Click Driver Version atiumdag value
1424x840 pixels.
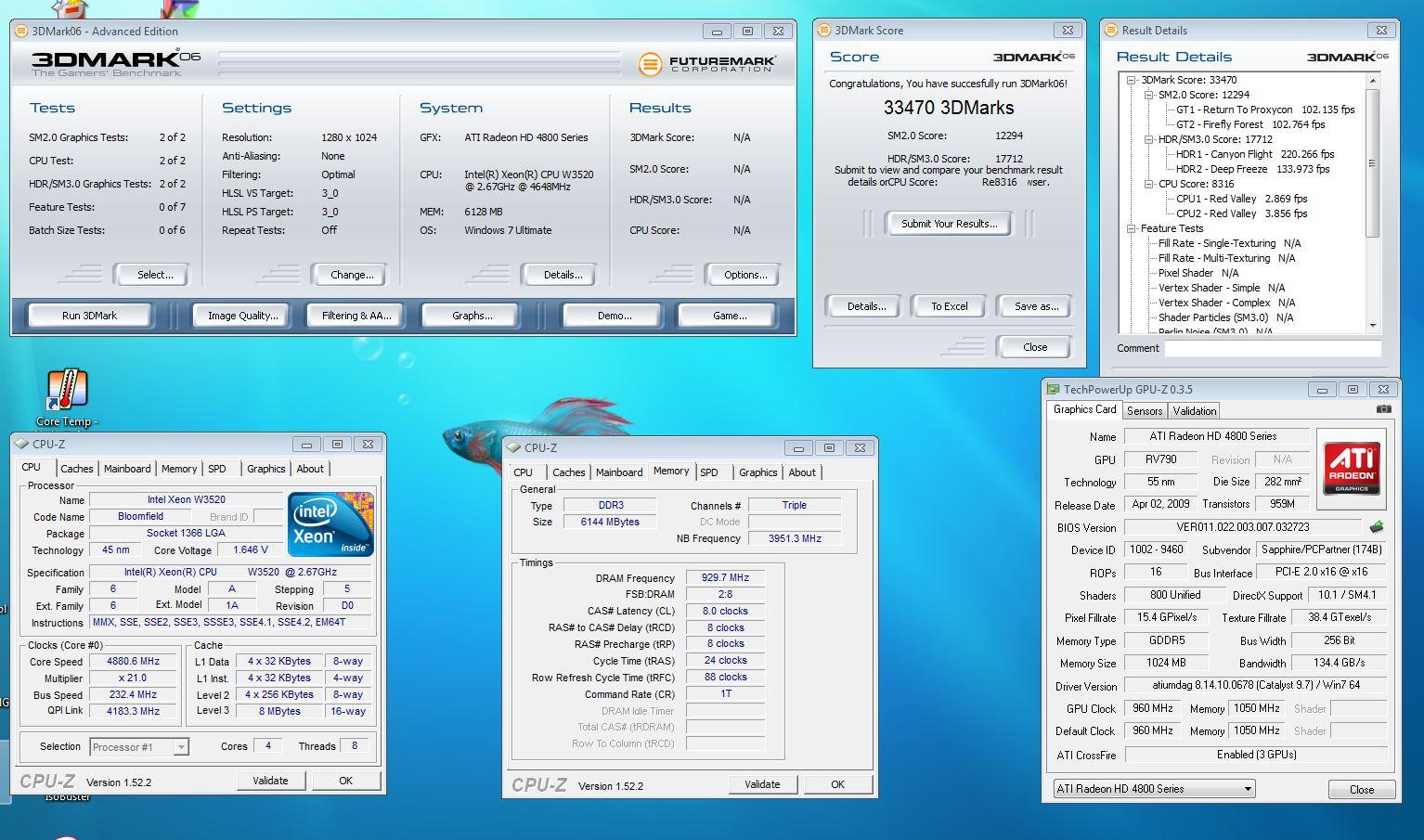coord(1256,686)
